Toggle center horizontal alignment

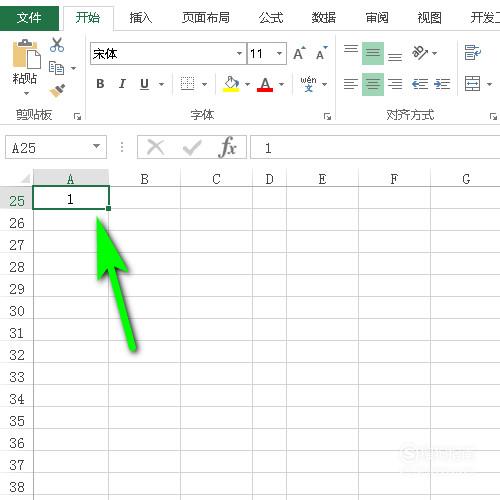[373, 84]
